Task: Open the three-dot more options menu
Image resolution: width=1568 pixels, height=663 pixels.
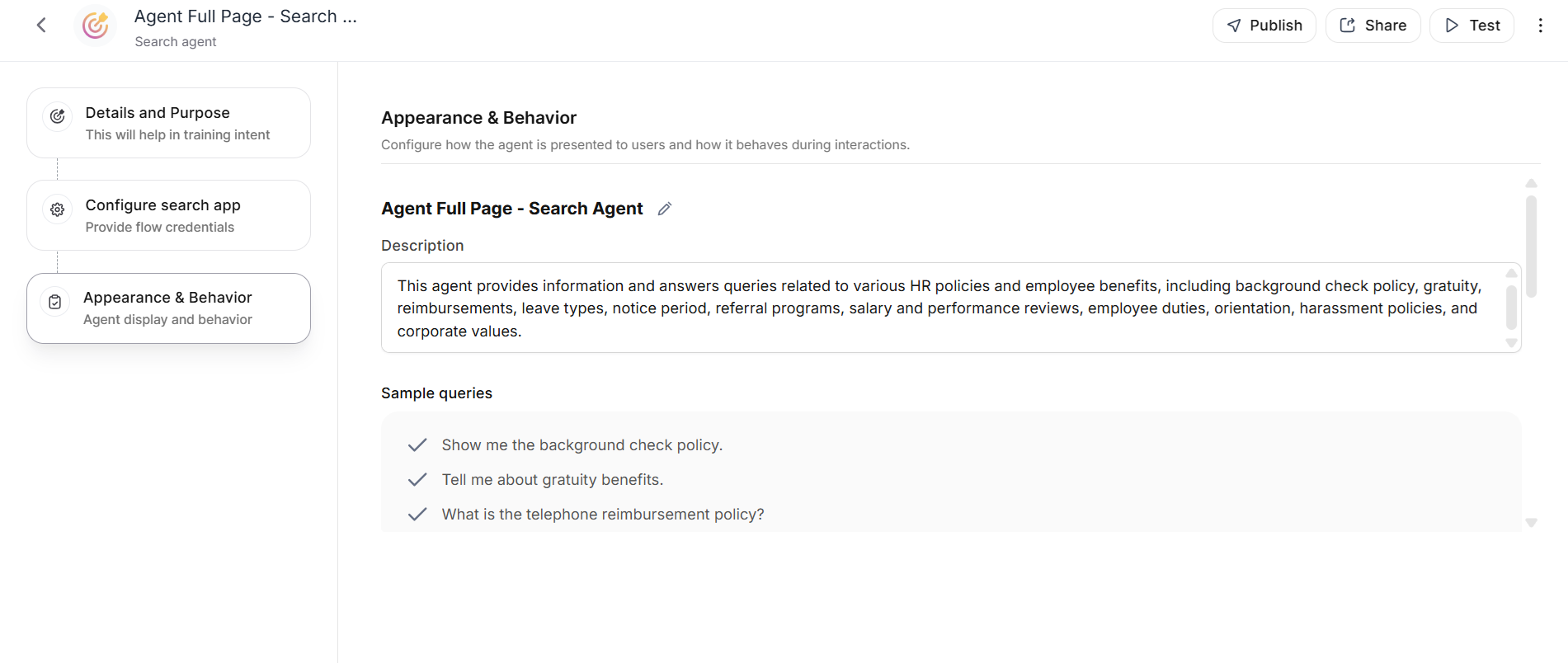Action: click(x=1540, y=26)
